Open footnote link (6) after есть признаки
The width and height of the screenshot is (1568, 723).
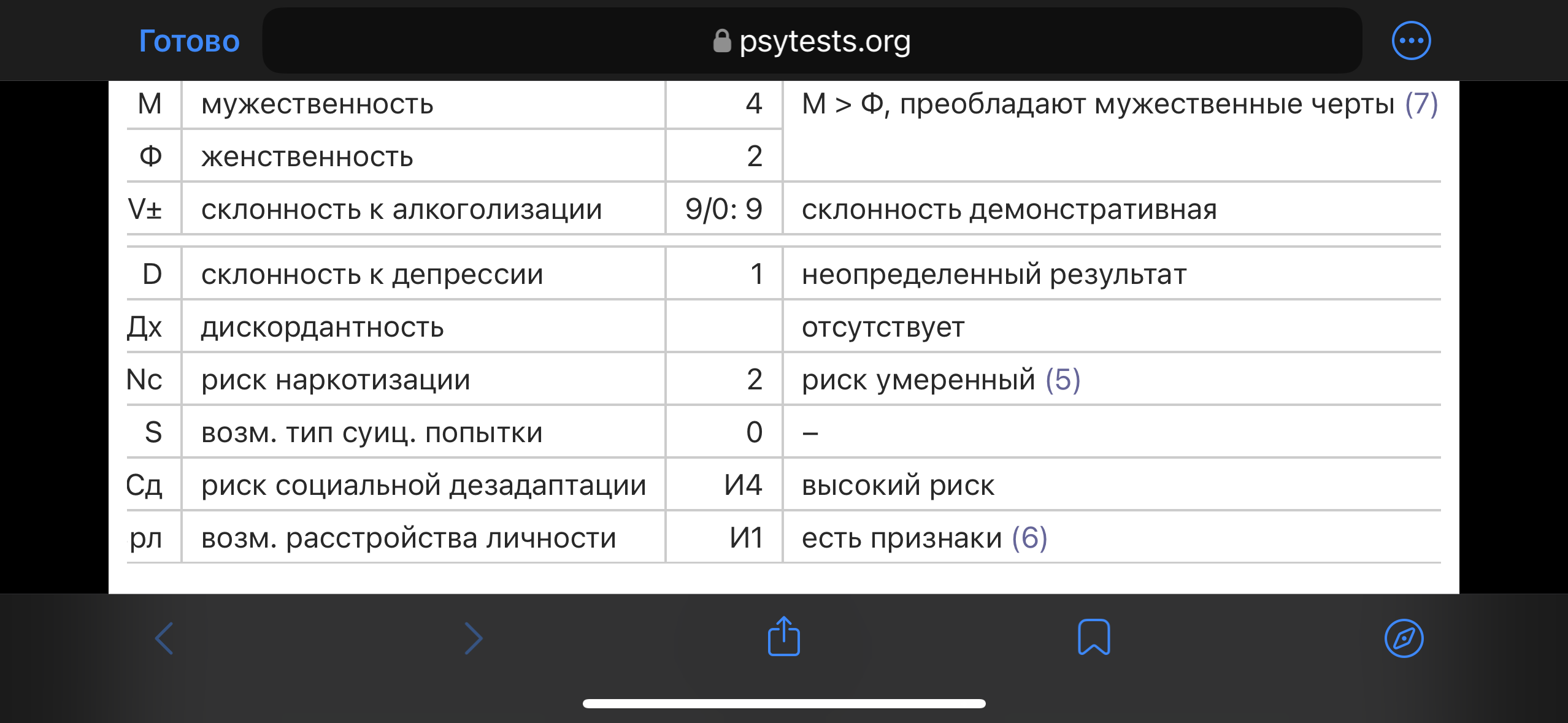1029,538
